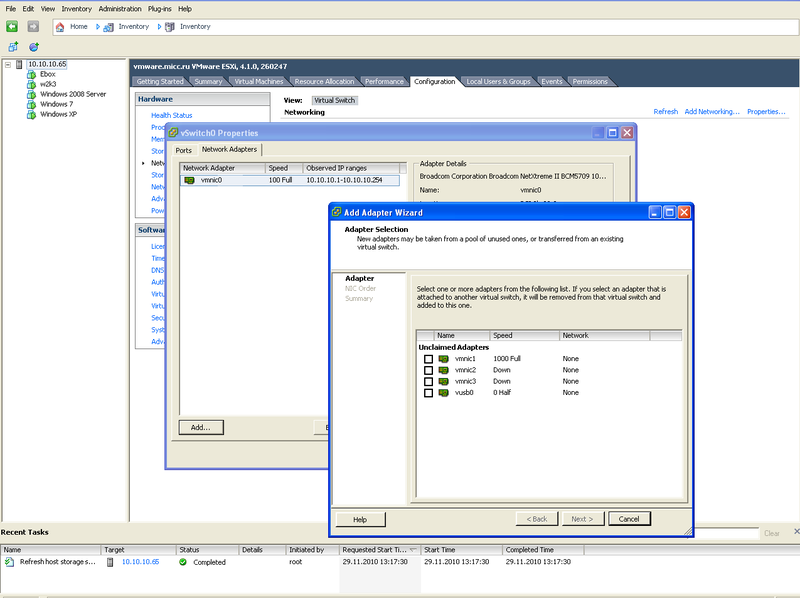Viewport: 800px width, 598px height.
Task: Click the breadcrumb arrow after Home
Action: click(x=97, y=27)
